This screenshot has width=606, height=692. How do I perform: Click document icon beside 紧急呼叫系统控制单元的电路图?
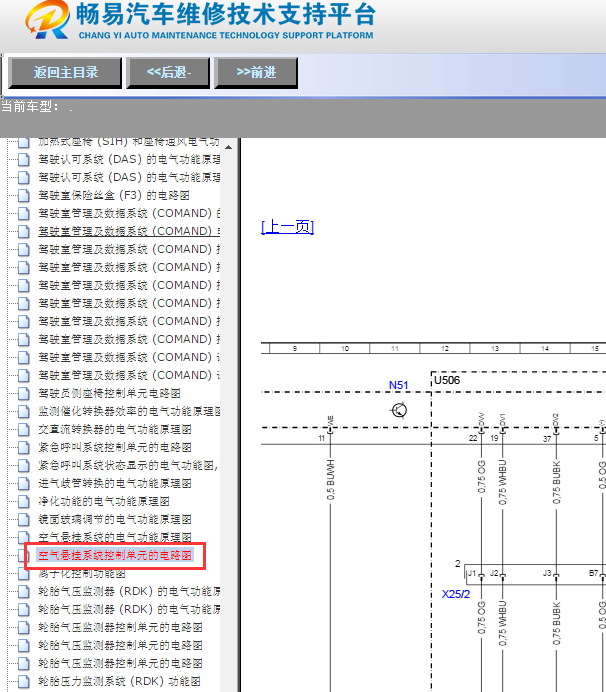[x=23, y=448]
